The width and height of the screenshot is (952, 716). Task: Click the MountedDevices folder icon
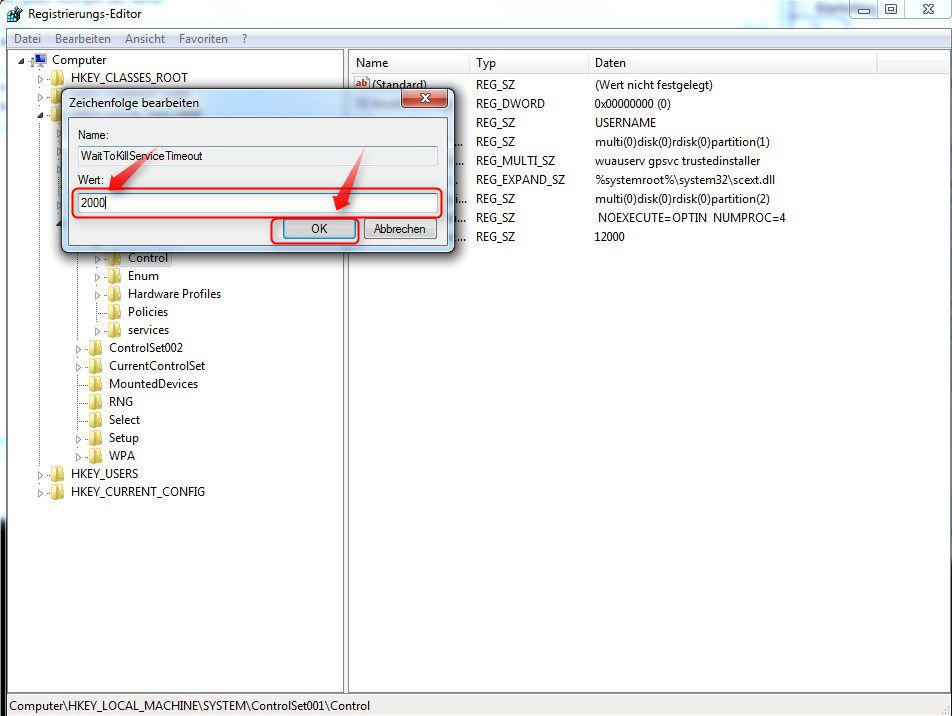pos(97,384)
